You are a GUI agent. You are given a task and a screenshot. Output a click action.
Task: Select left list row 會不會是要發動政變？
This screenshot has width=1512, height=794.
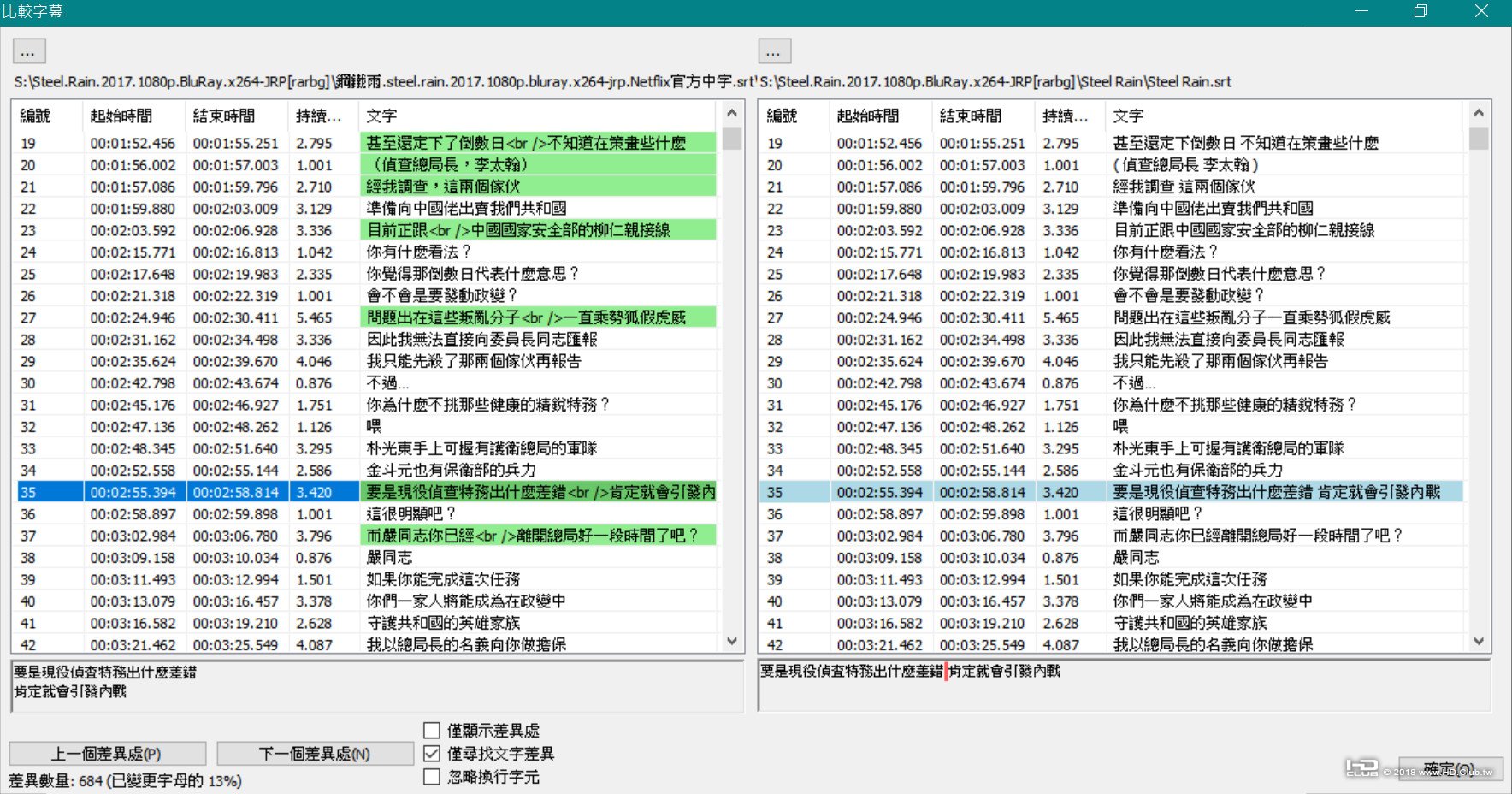coord(365,296)
